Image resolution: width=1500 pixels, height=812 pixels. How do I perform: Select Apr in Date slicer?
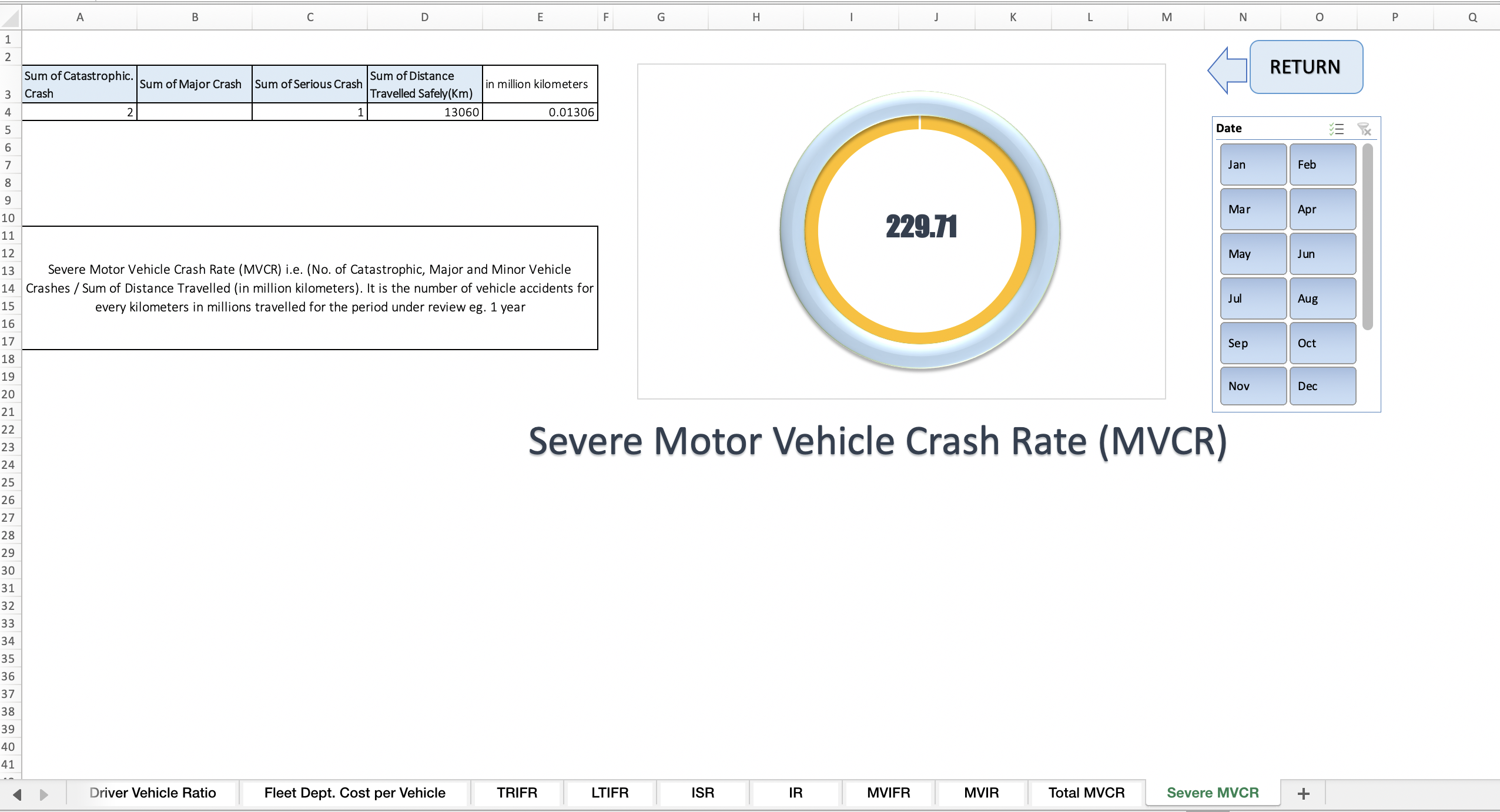click(x=1322, y=209)
